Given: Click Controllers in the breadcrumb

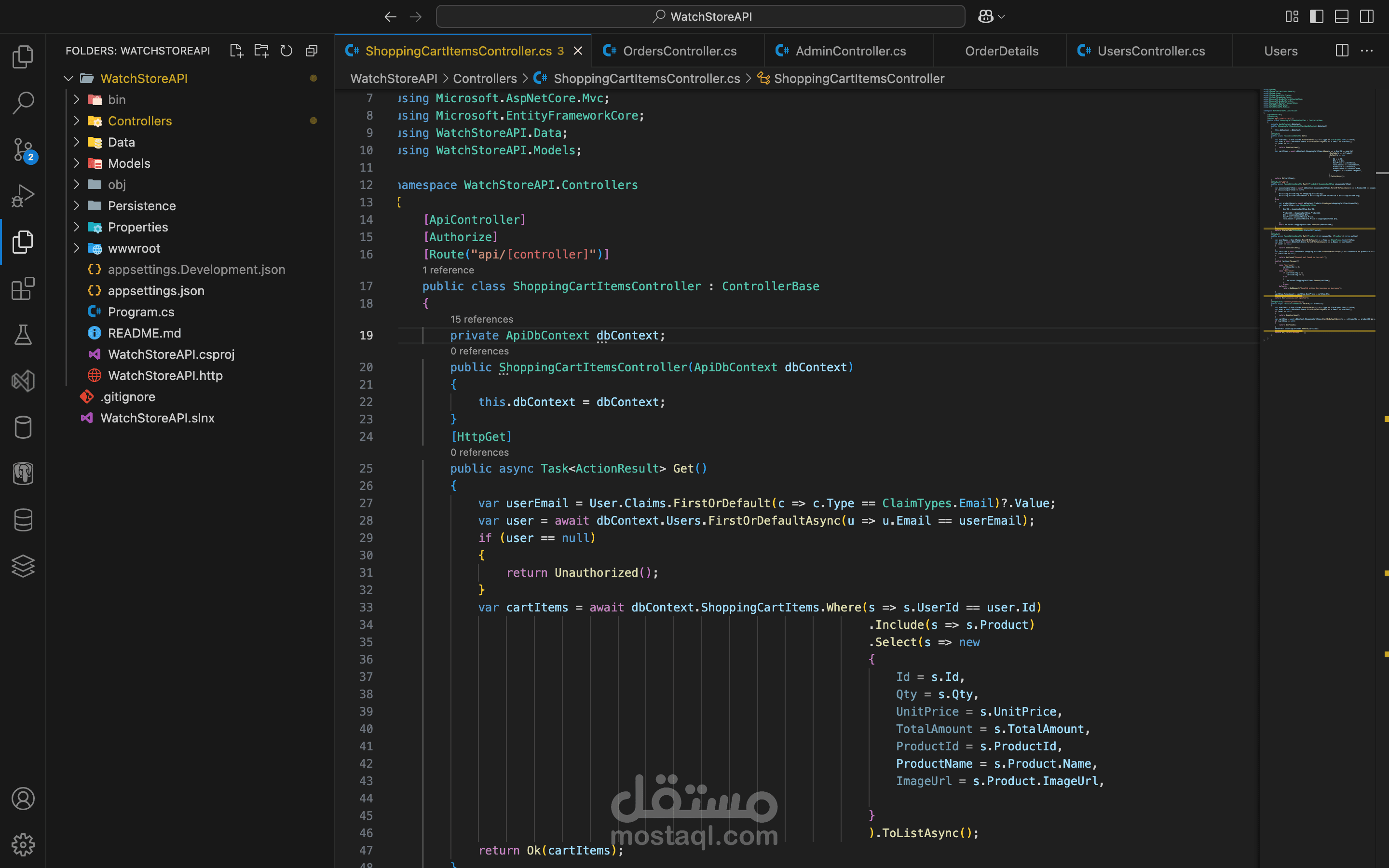Looking at the screenshot, I should (485, 78).
